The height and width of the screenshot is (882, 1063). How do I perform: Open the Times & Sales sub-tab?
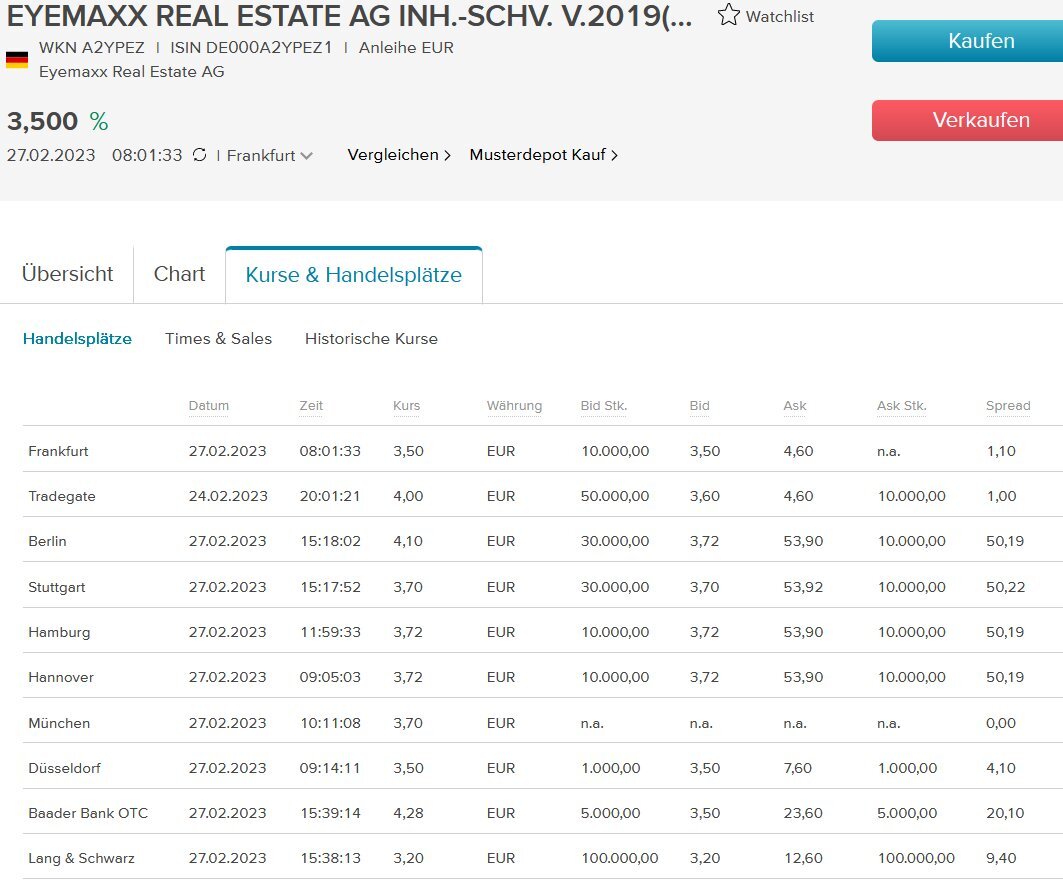(x=218, y=338)
